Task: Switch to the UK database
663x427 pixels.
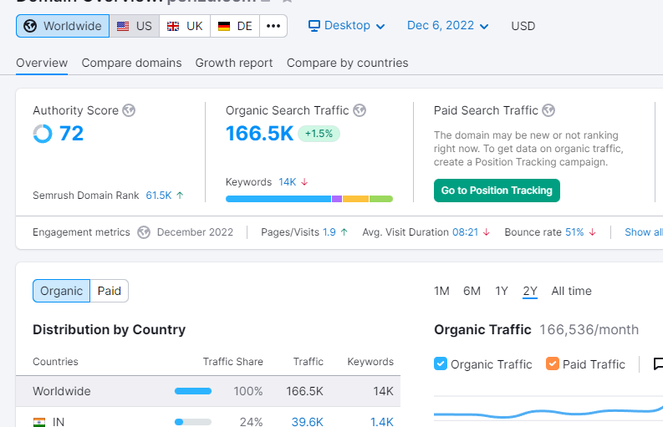Action: coord(185,26)
